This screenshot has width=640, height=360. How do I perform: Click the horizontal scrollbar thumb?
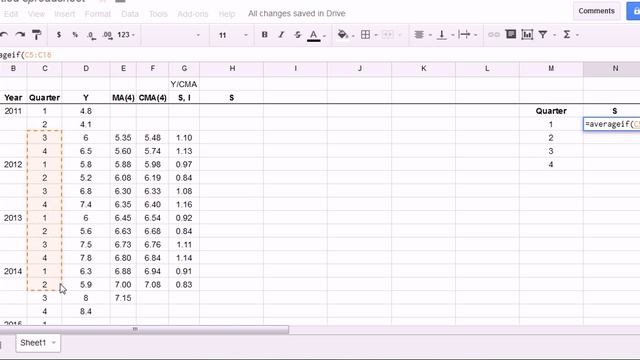pos(144,329)
